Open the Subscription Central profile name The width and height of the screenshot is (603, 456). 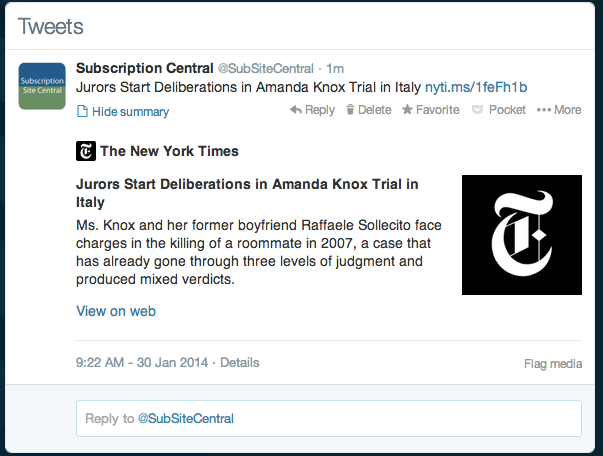pos(145,68)
